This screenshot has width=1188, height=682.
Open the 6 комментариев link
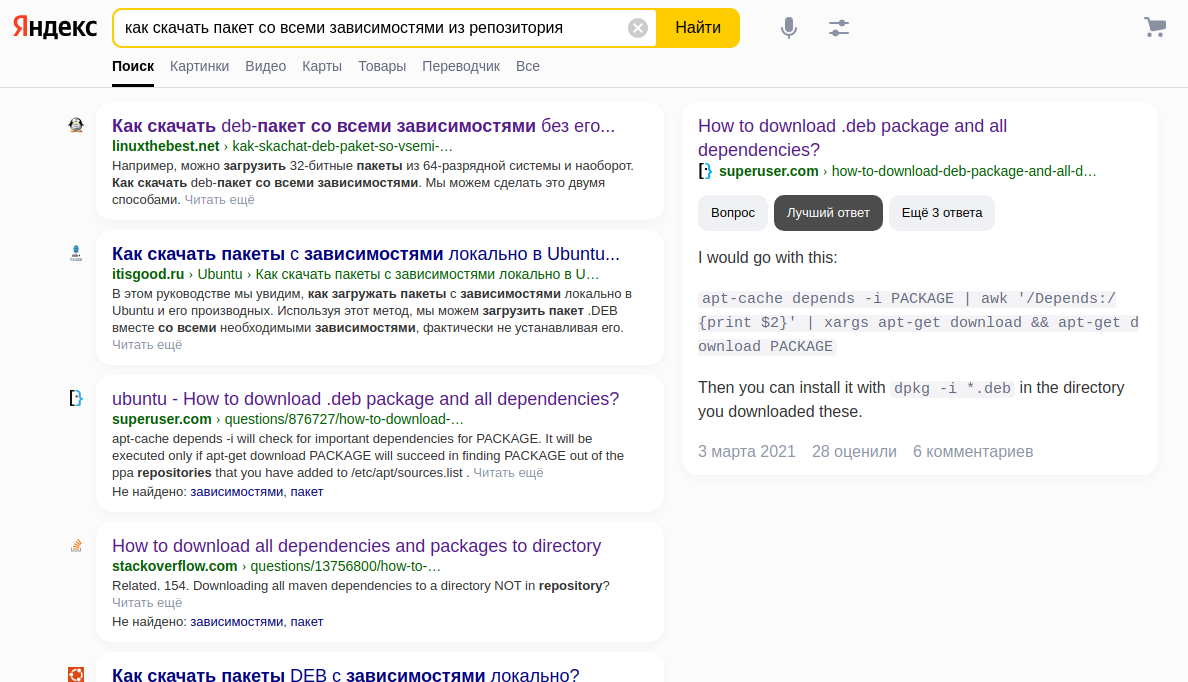(x=972, y=452)
